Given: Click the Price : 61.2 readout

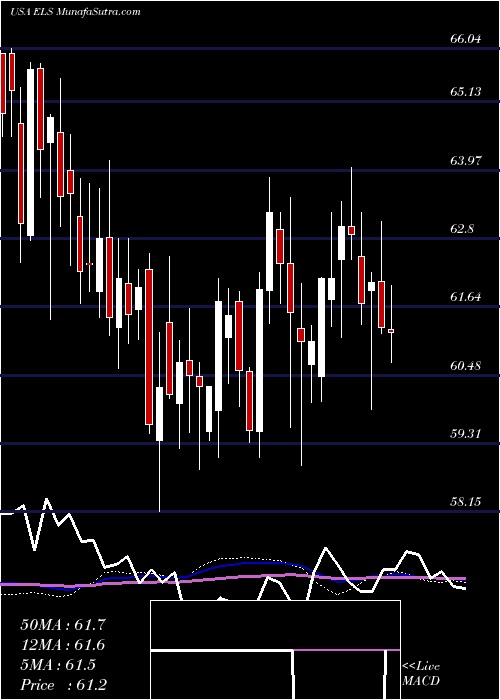Looking at the screenshot, I should tap(63, 685).
